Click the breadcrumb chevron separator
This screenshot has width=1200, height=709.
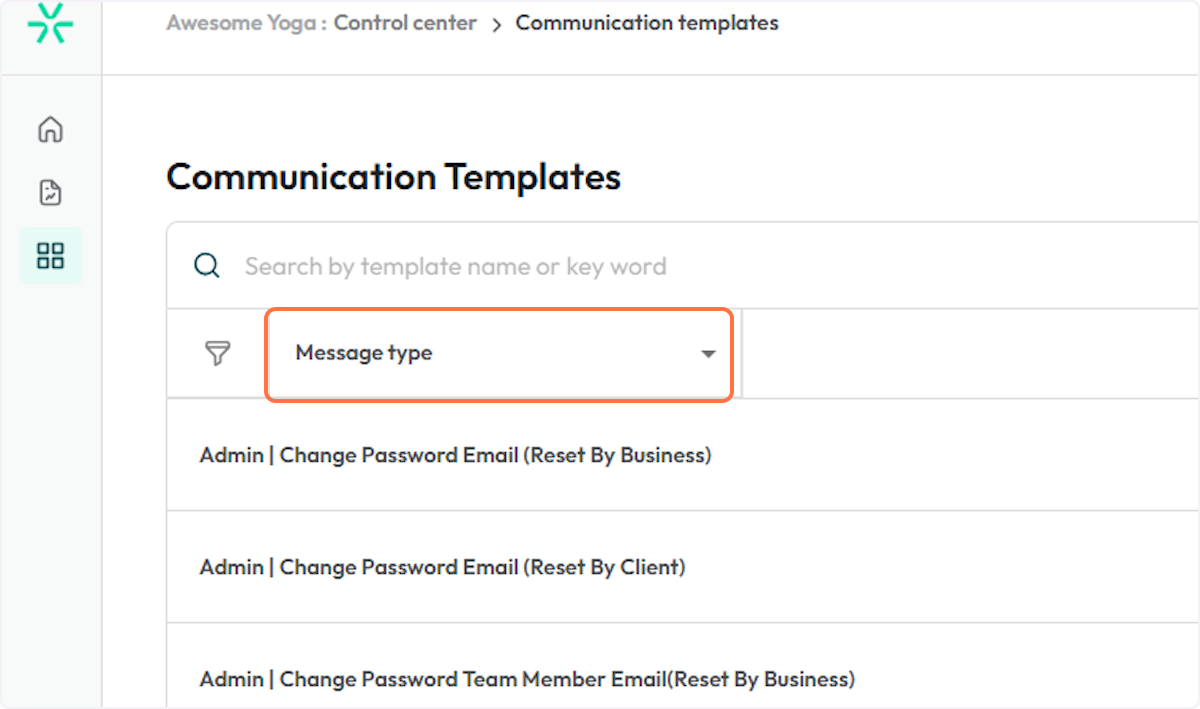click(x=496, y=24)
